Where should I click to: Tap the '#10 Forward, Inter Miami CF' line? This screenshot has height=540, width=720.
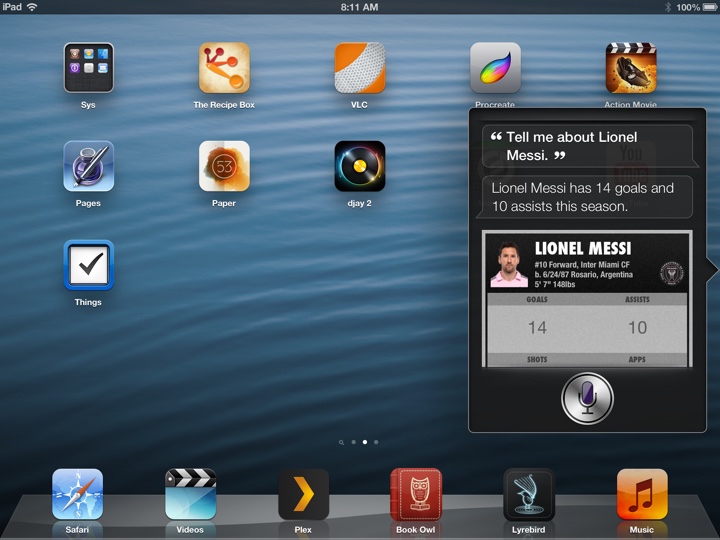coord(582,264)
